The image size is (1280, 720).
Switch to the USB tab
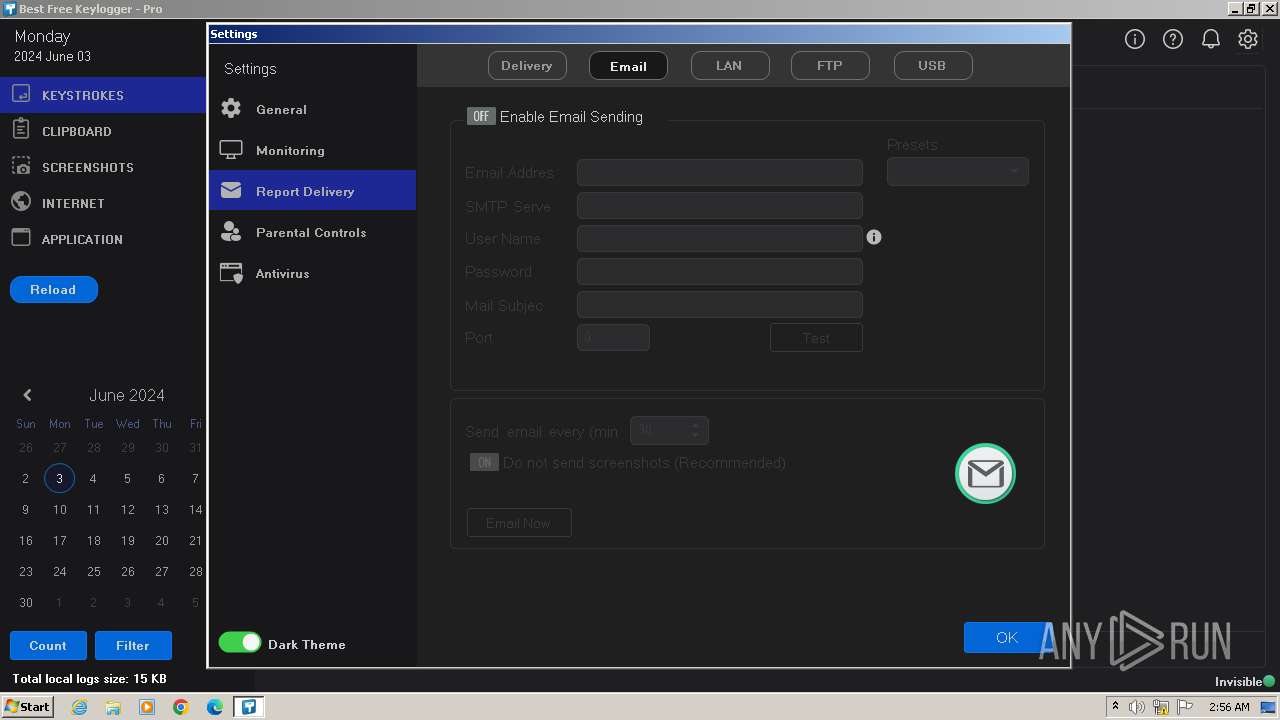[932, 65]
